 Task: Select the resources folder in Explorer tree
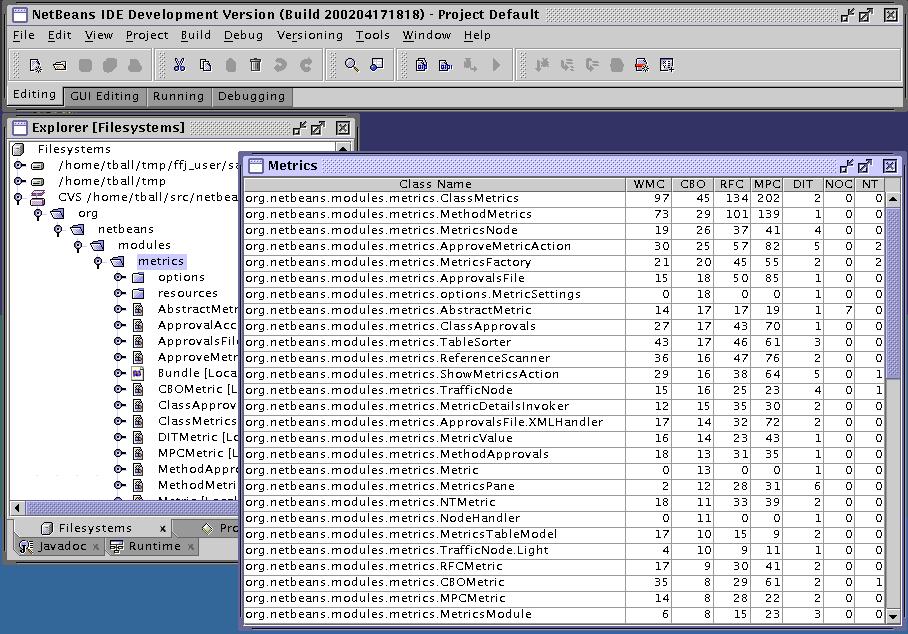(x=188, y=293)
